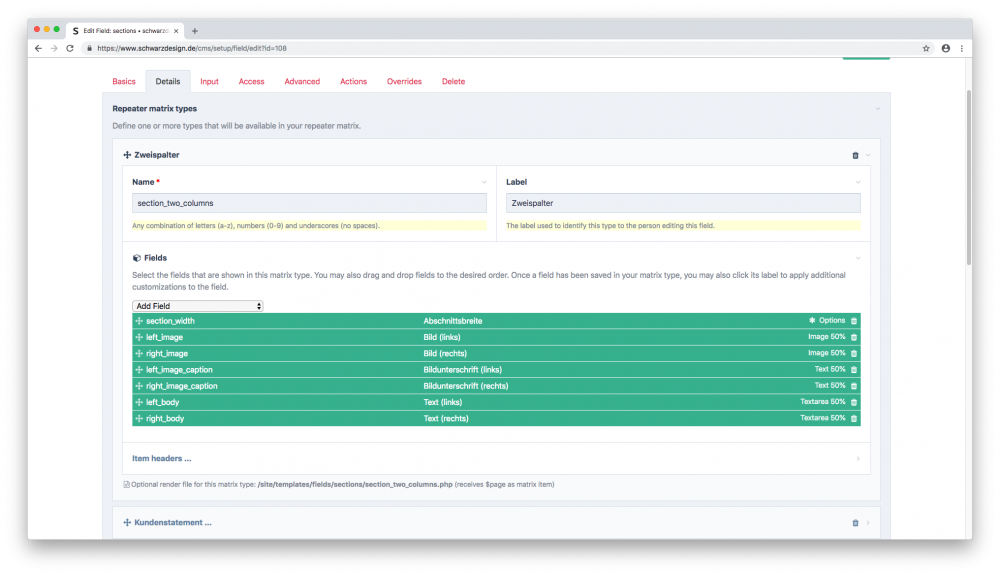Bookmark page with the star icon
This screenshot has height=576, width=1000.
tap(926, 48)
